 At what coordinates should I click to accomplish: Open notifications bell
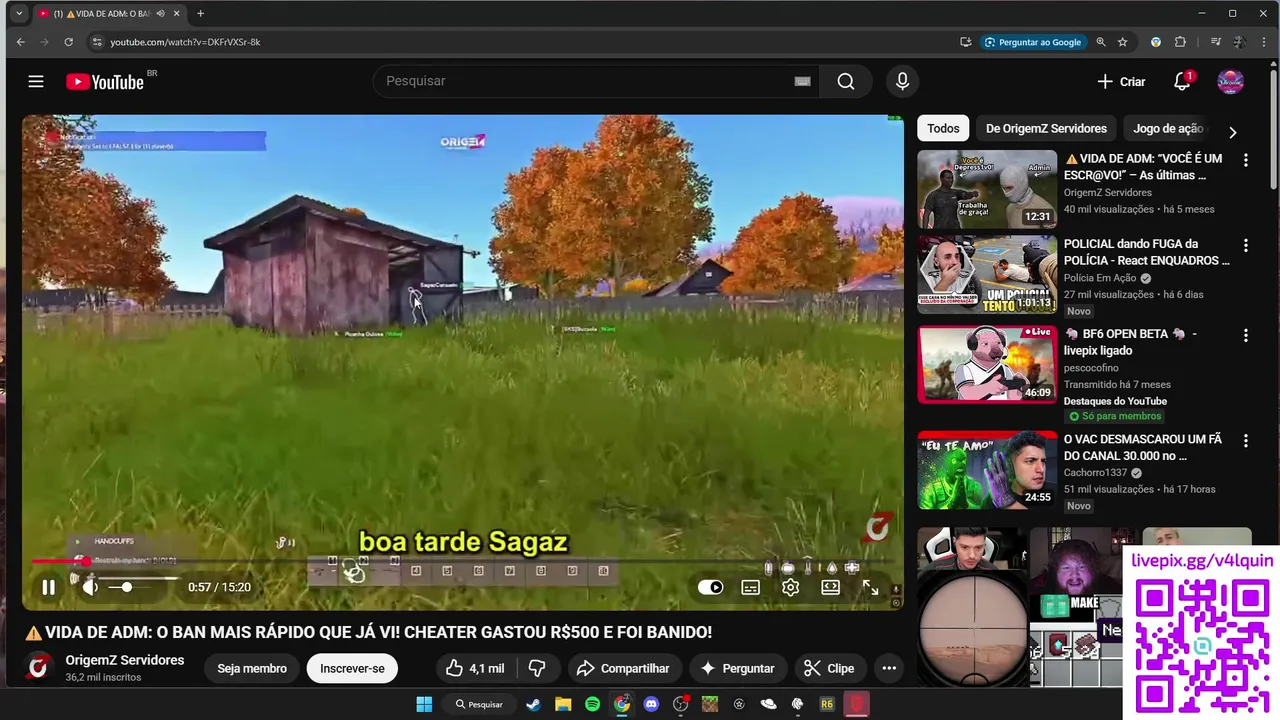[1182, 82]
